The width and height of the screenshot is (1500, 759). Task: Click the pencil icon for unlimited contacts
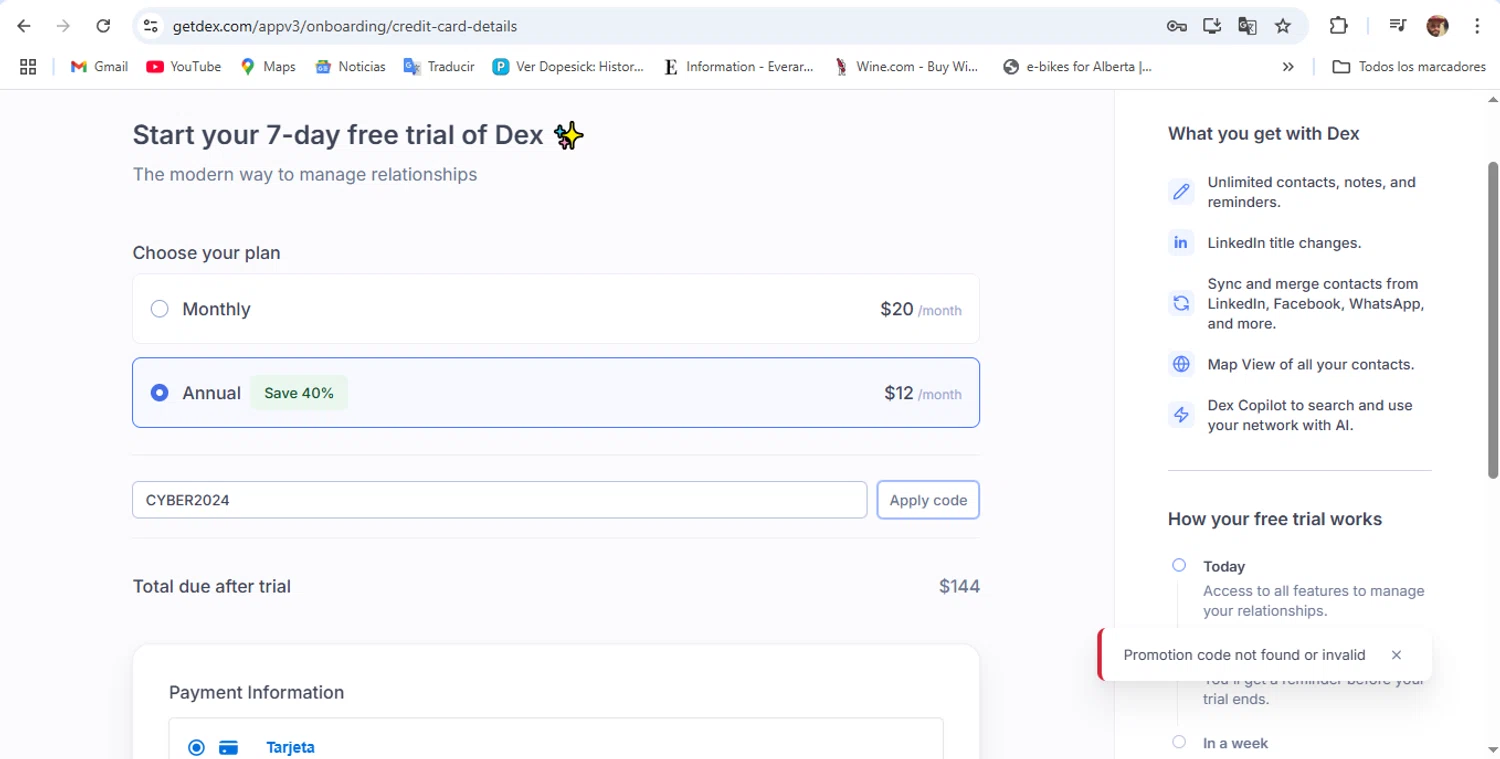pyautogui.click(x=1181, y=192)
